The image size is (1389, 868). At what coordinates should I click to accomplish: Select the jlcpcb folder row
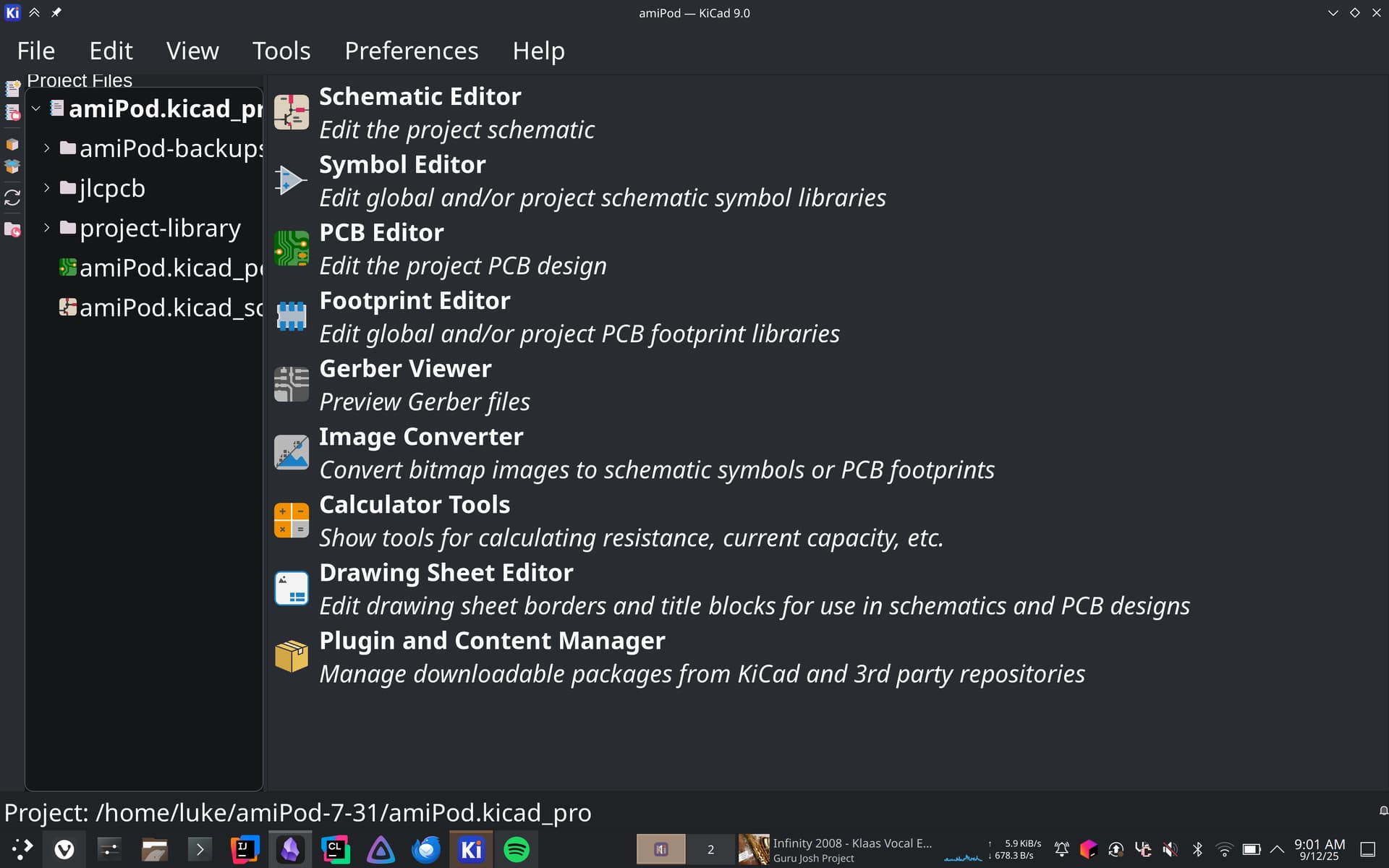pos(145,188)
